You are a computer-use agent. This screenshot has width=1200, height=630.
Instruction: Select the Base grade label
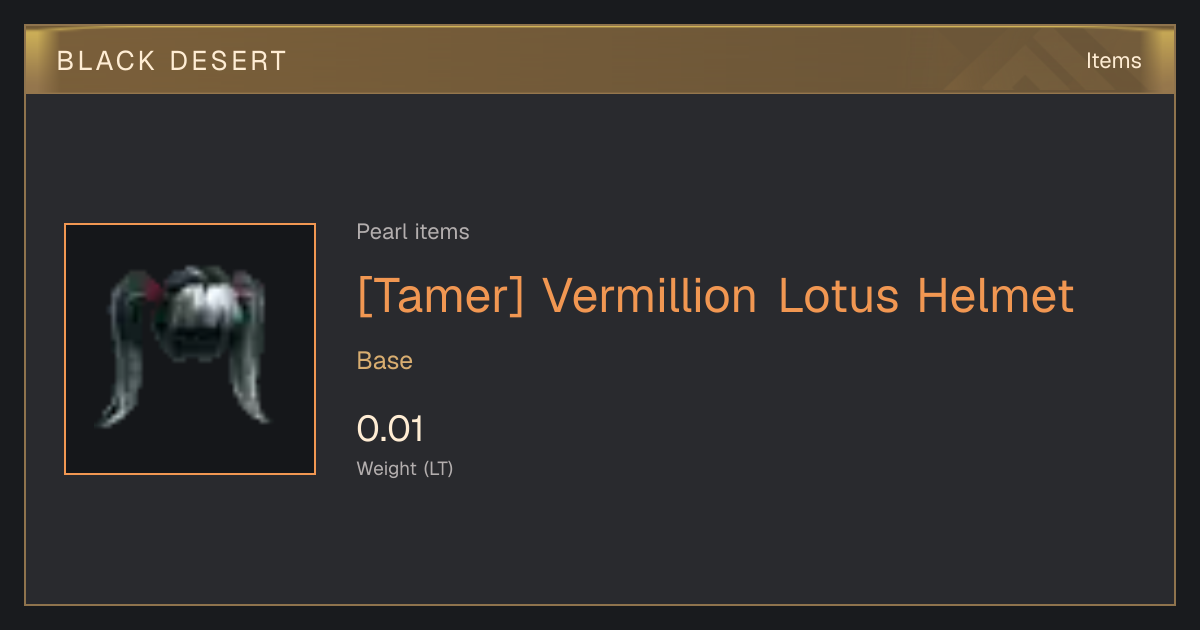[x=385, y=361]
